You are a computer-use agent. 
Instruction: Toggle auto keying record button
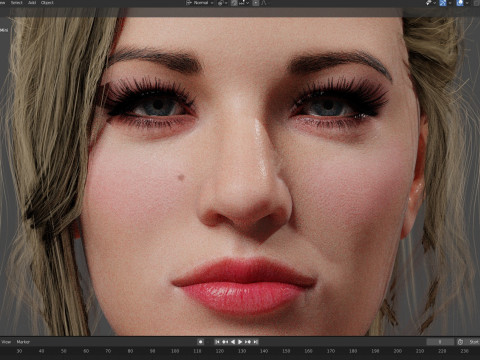pos(200,342)
